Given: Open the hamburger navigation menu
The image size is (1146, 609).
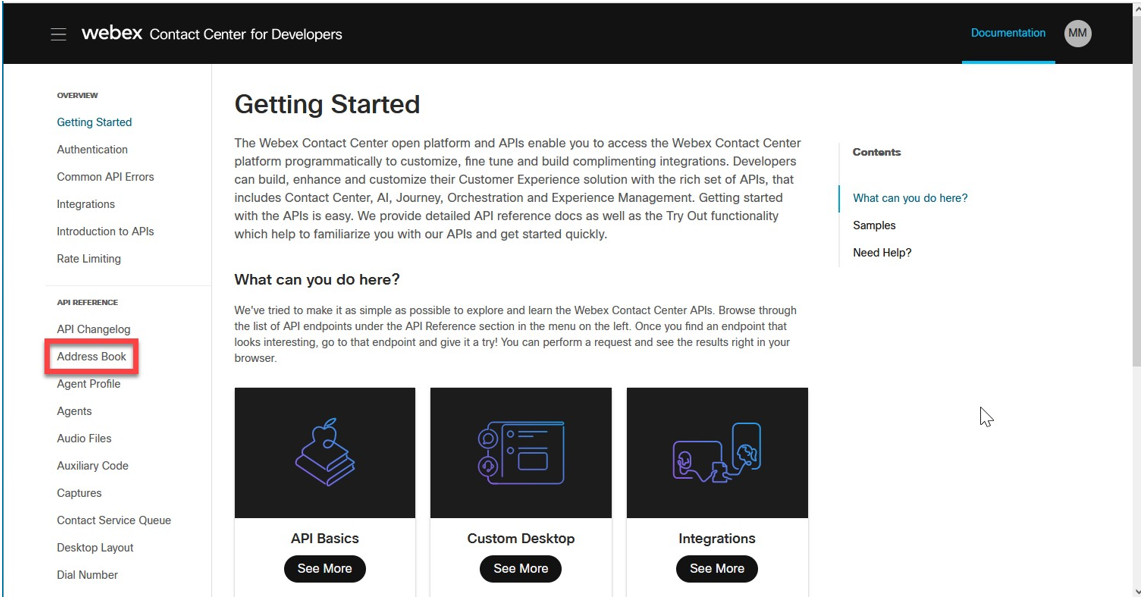Looking at the screenshot, I should (58, 34).
